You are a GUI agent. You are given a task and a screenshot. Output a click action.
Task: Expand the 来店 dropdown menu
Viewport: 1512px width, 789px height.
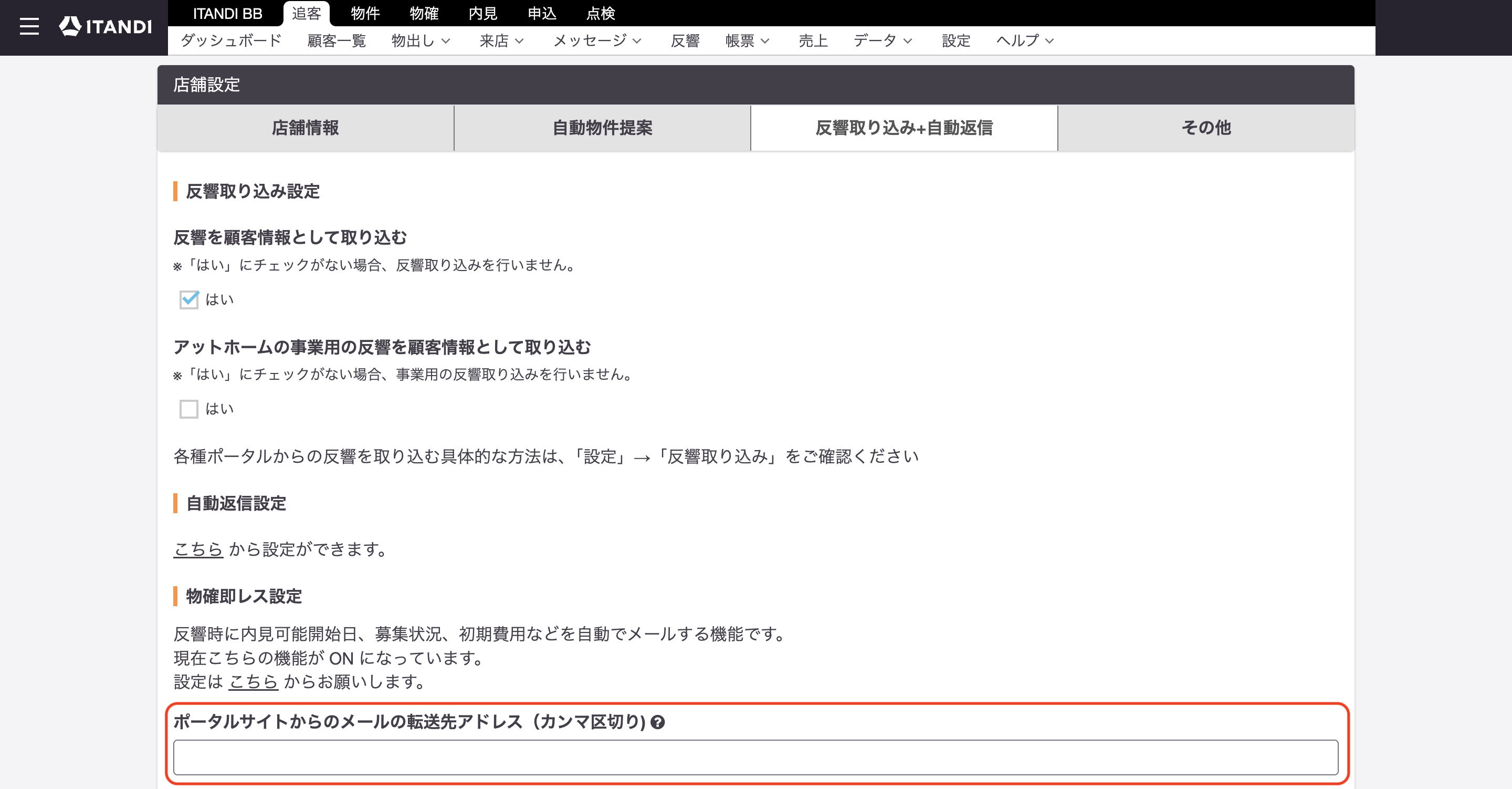pos(501,40)
